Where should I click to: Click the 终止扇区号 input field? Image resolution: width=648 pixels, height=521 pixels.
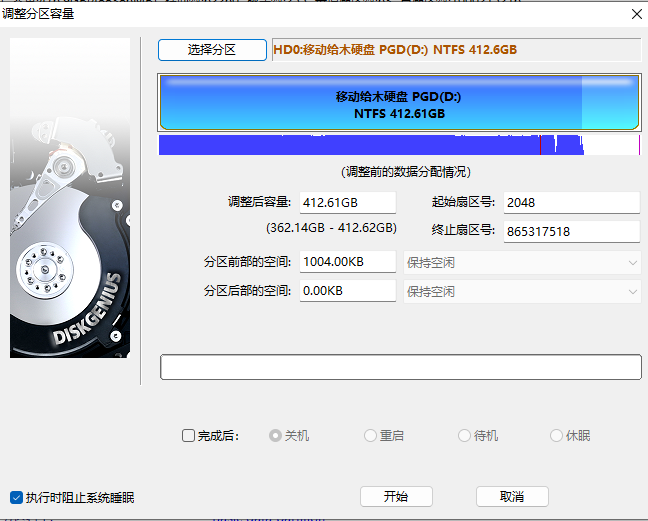571,232
